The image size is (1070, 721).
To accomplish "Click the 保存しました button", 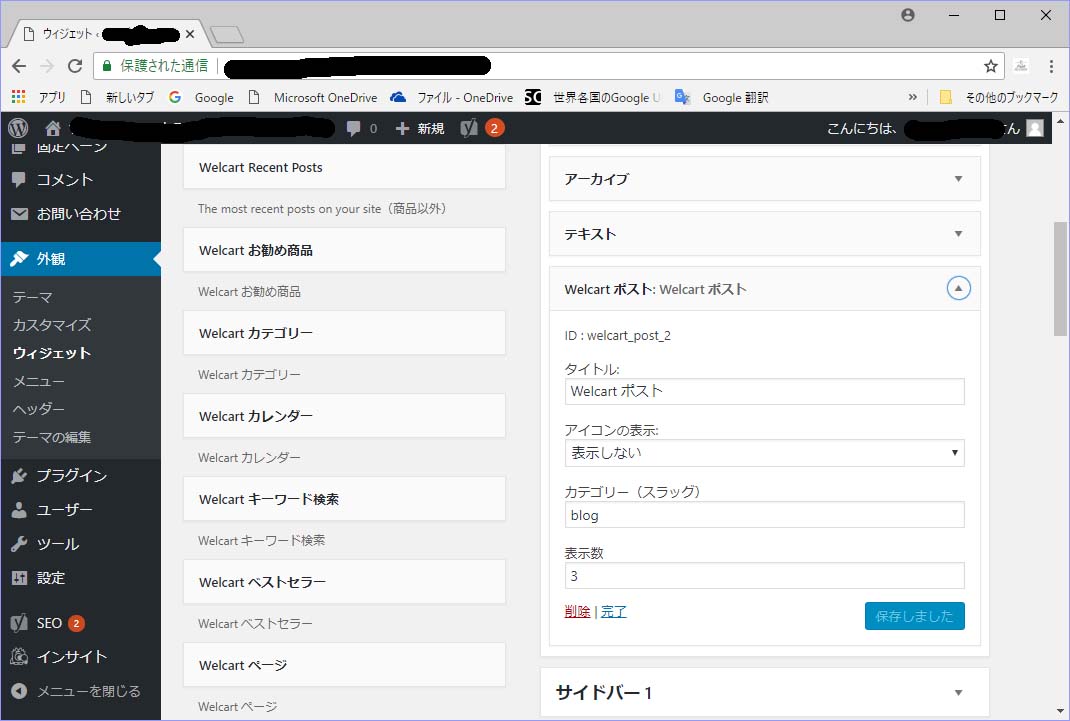I will pyautogui.click(x=914, y=616).
